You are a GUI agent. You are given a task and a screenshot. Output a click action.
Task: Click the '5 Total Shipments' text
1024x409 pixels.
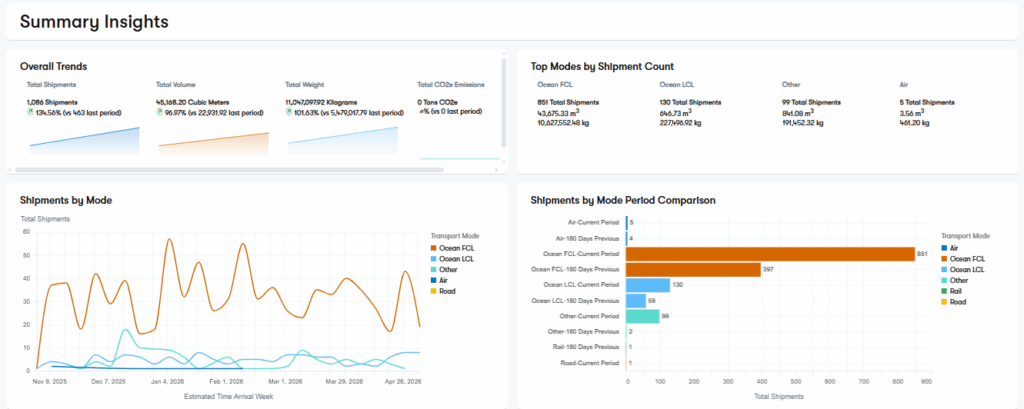coord(927,103)
